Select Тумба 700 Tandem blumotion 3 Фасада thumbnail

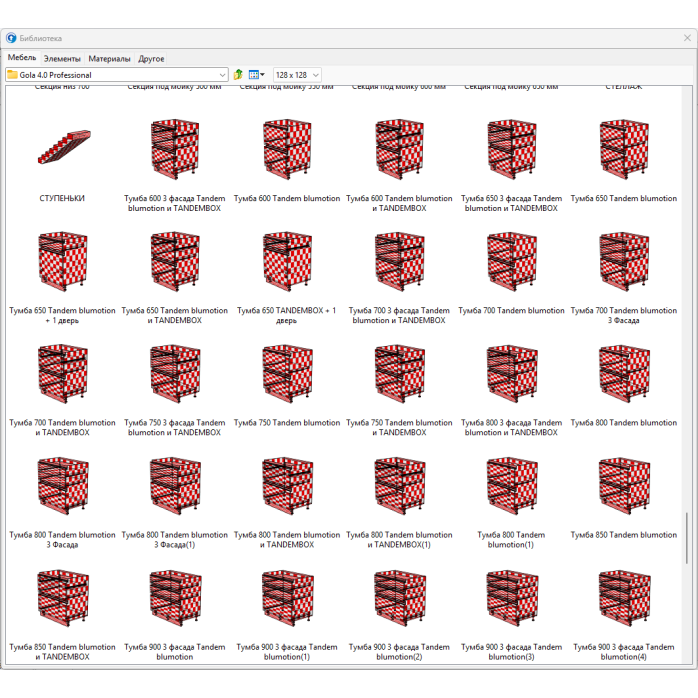point(624,261)
